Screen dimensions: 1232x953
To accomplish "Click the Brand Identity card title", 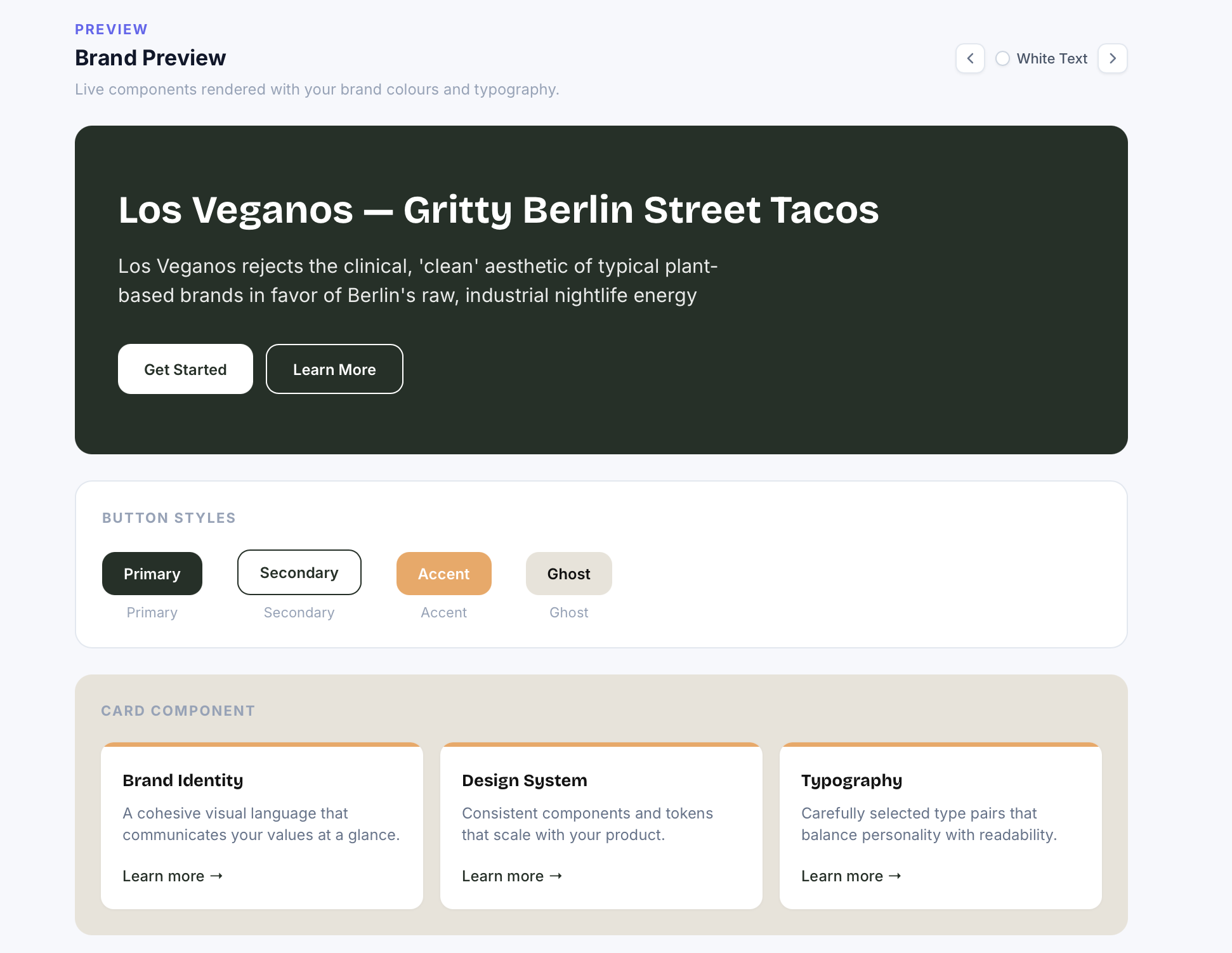I will tap(183, 780).
